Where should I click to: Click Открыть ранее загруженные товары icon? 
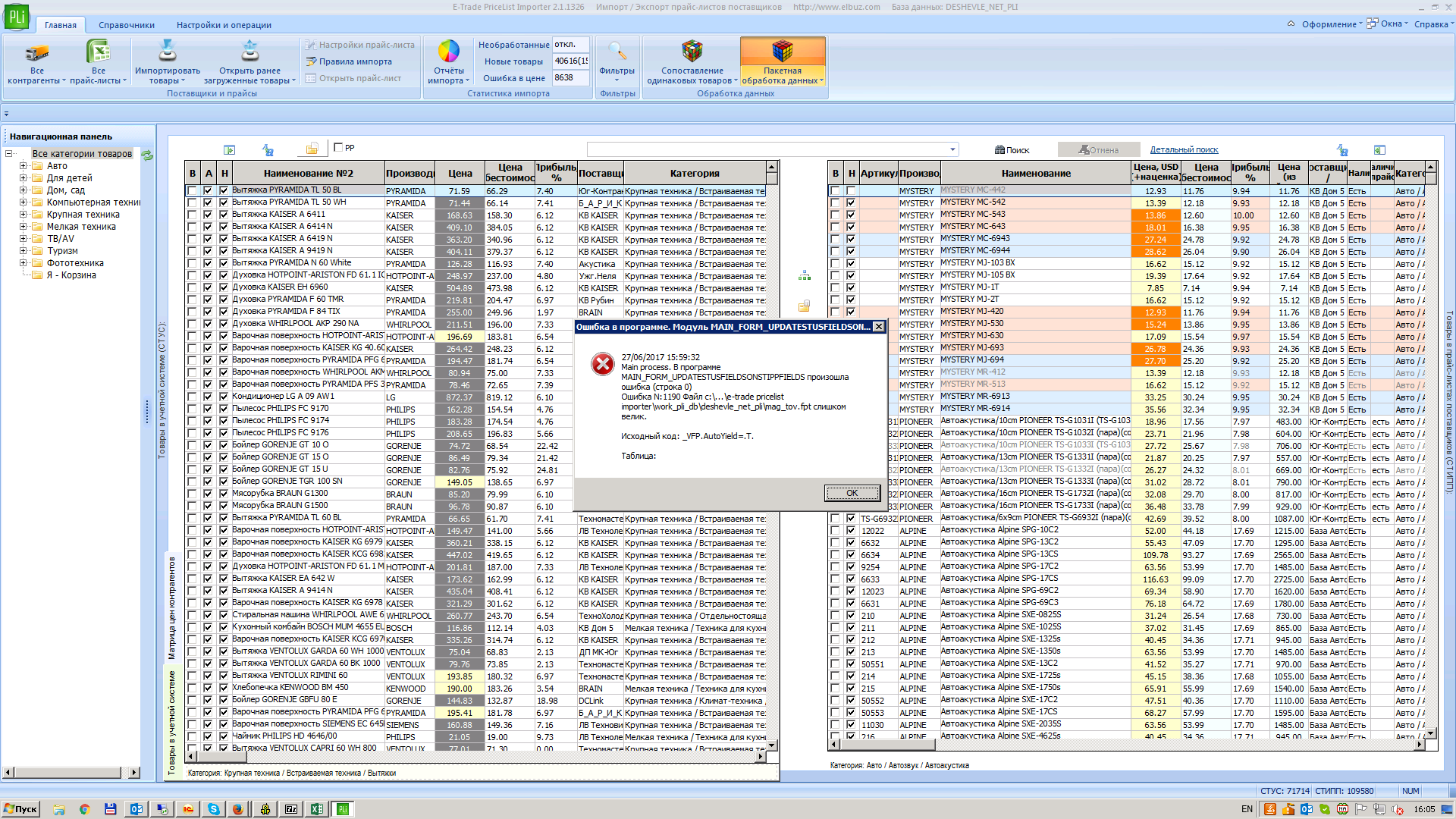coord(249,52)
